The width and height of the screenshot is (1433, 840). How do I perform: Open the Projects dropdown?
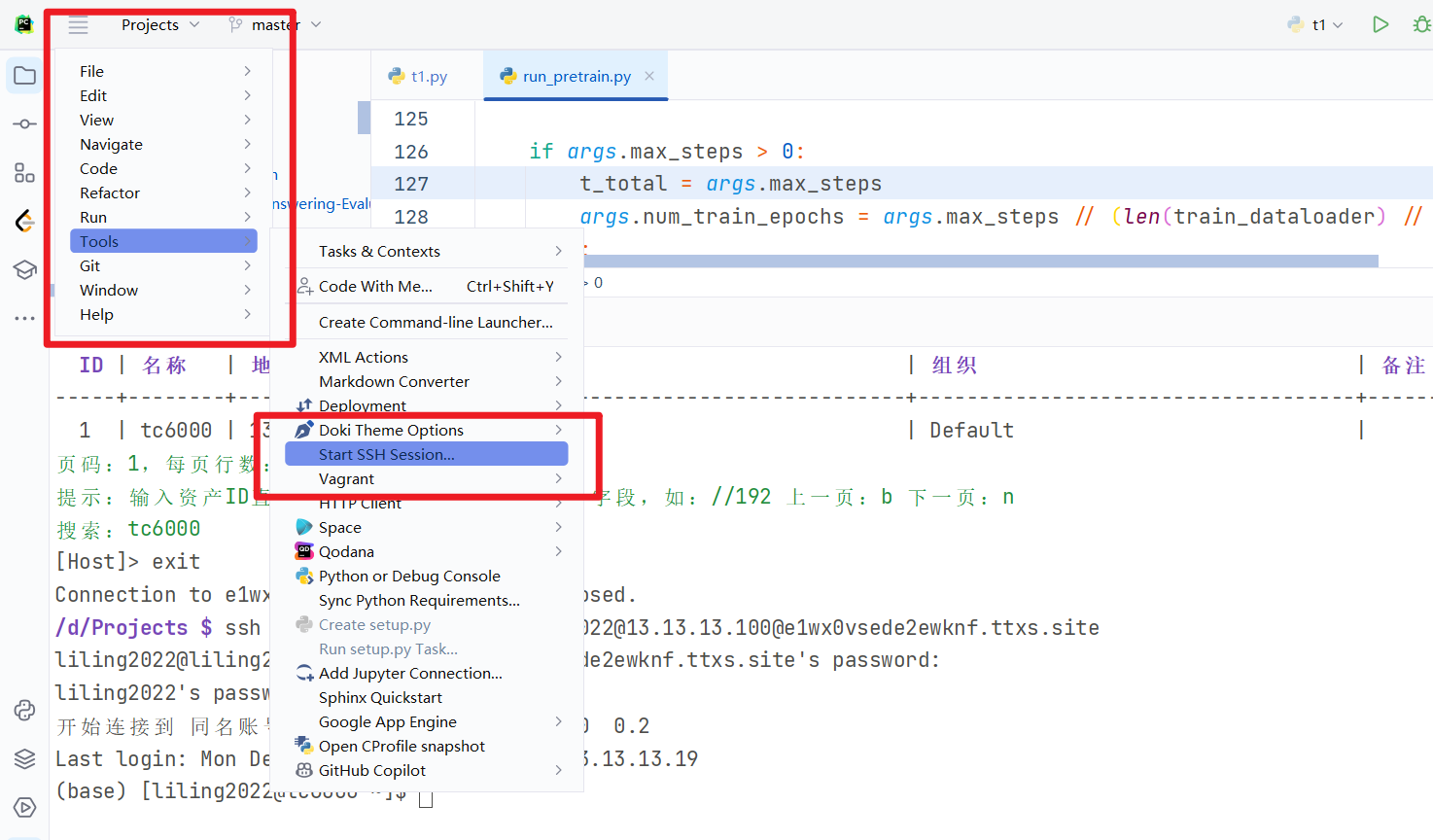click(x=159, y=25)
